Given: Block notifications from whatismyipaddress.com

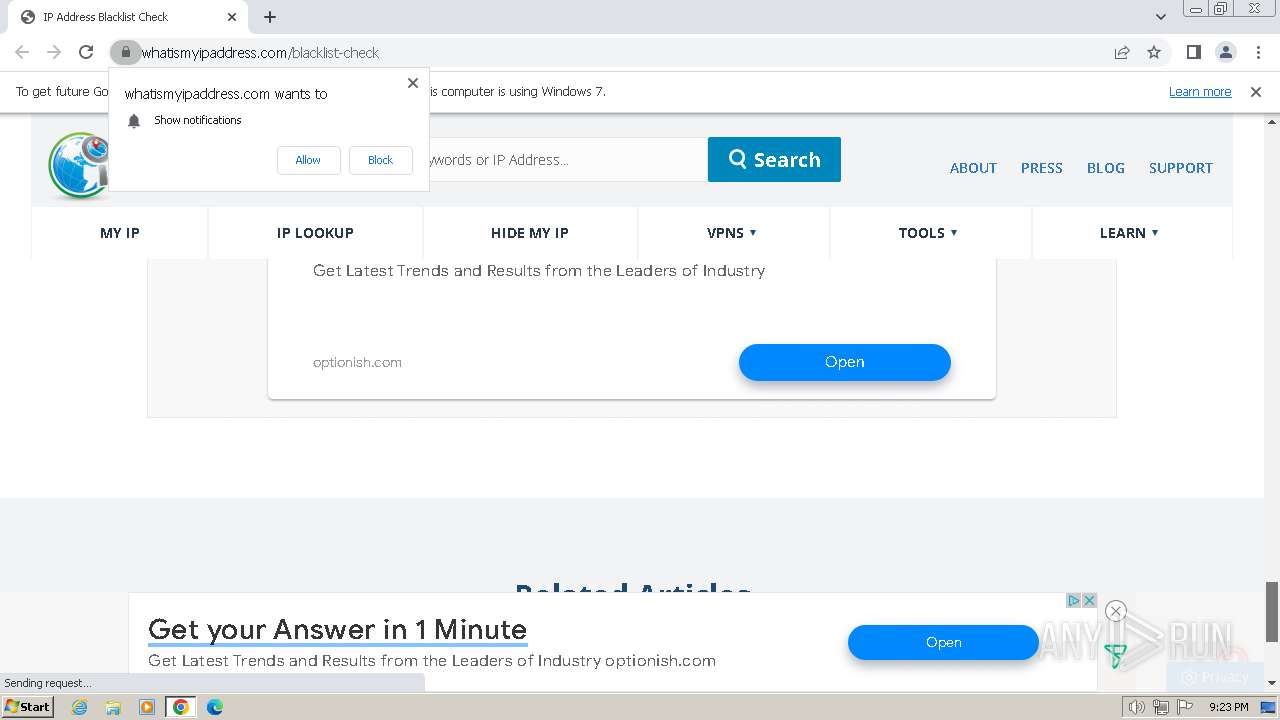Looking at the screenshot, I should pos(380,160).
